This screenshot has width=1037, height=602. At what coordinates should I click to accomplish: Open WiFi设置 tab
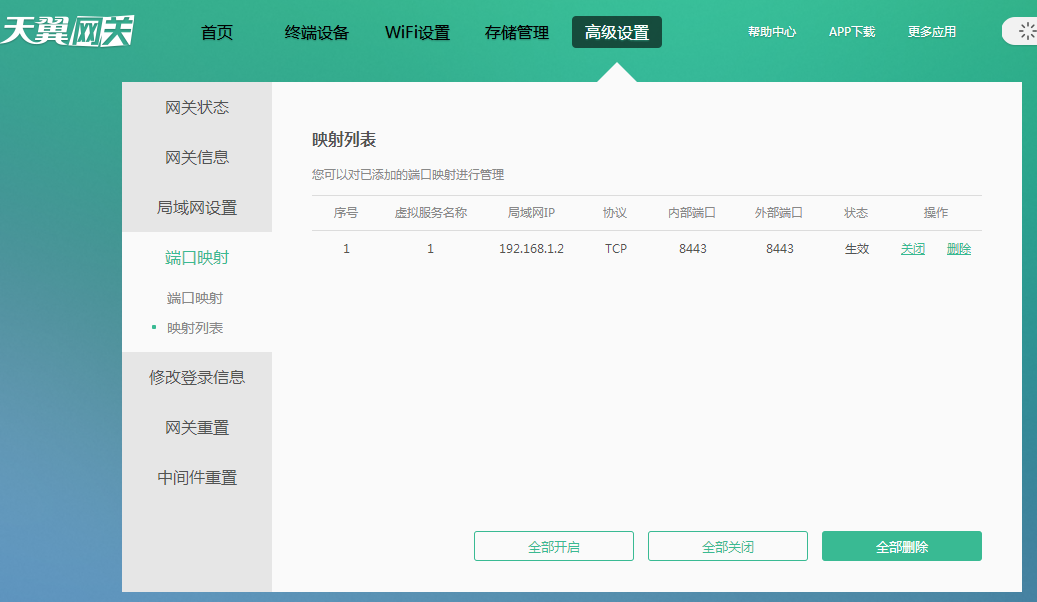click(417, 32)
